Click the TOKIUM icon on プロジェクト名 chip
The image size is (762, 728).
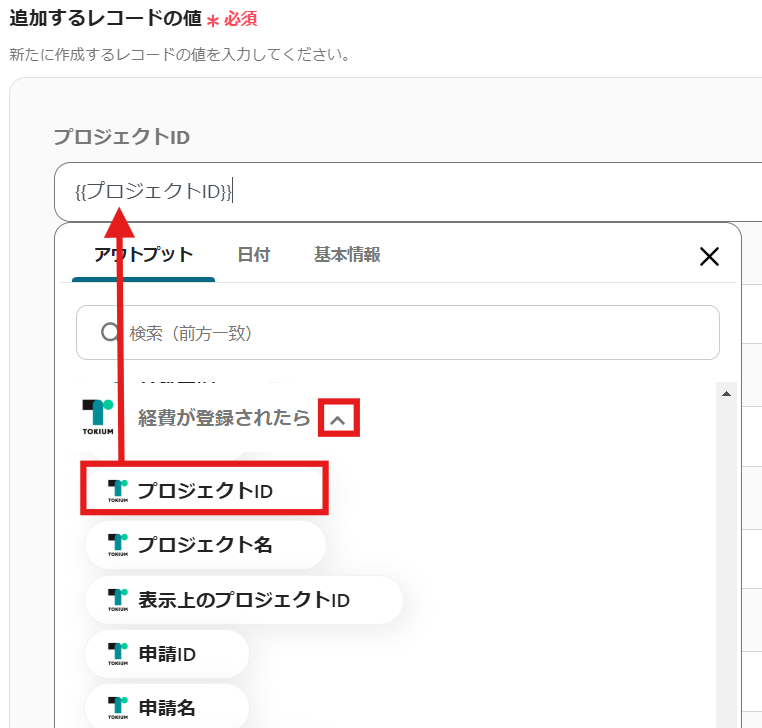[118, 545]
